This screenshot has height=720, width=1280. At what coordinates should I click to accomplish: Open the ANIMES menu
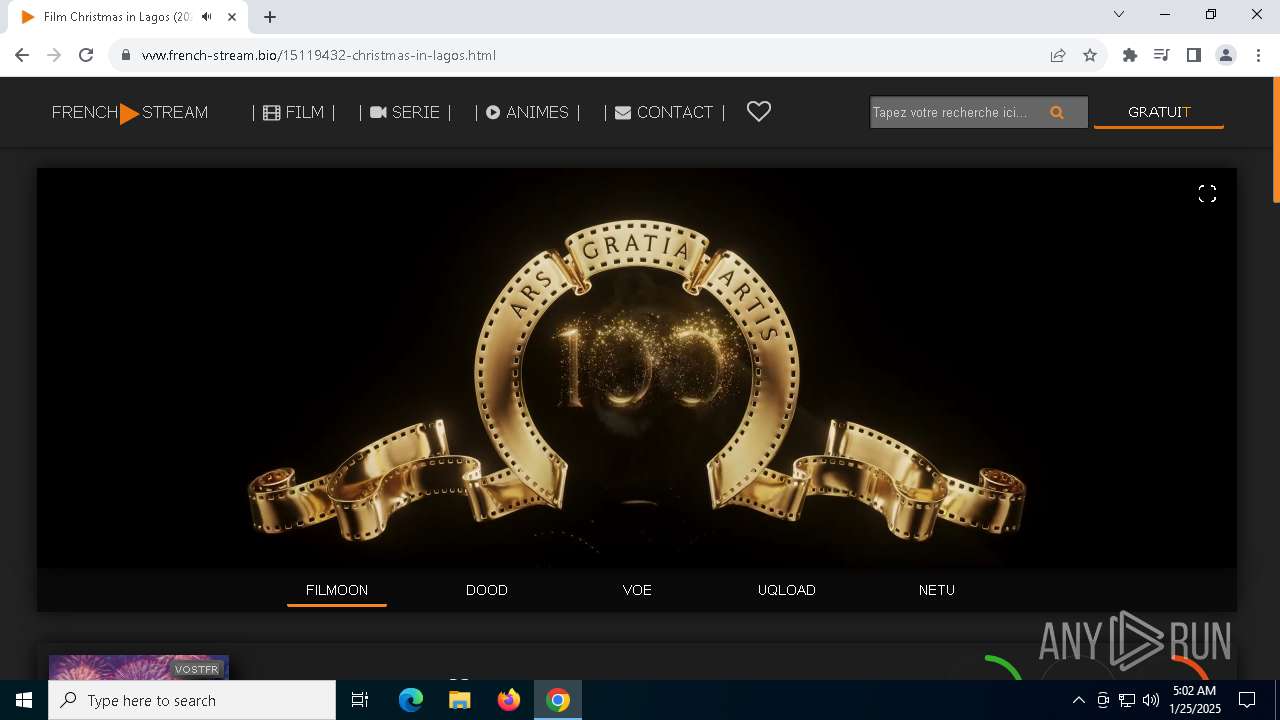[x=527, y=113]
